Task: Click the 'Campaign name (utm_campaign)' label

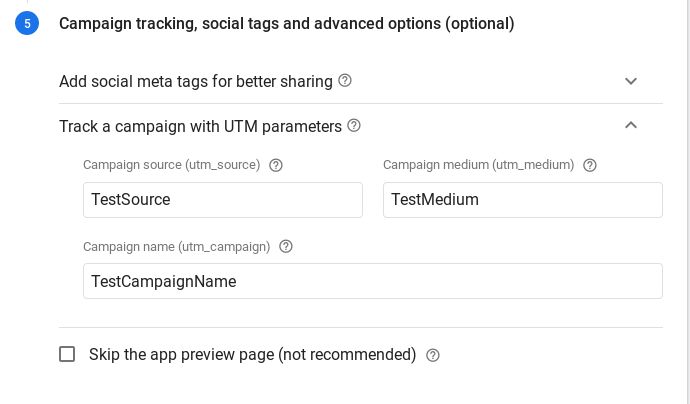Action: [176, 246]
